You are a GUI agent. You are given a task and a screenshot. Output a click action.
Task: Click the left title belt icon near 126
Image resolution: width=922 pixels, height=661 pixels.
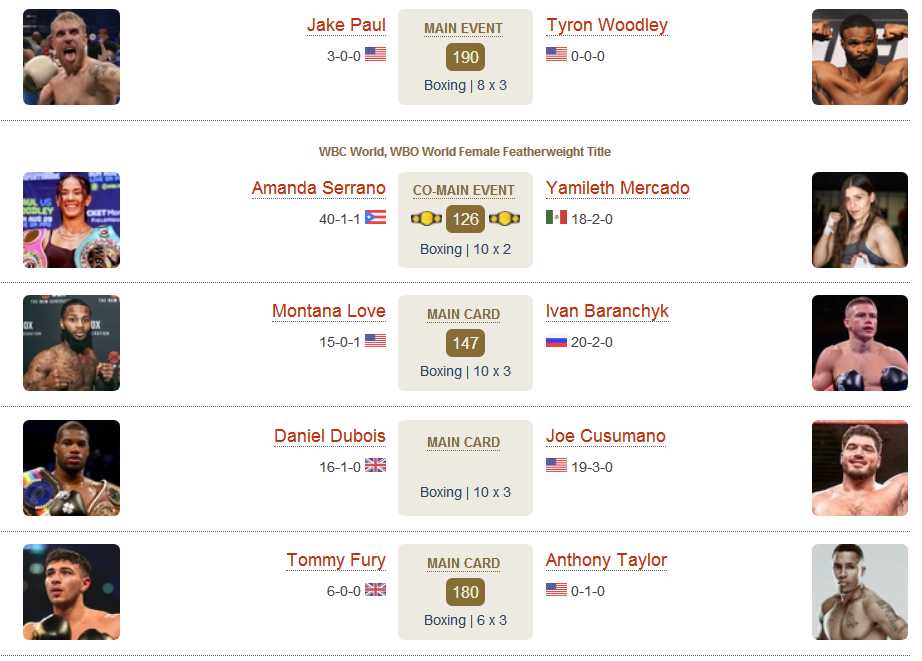pyautogui.click(x=426, y=219)
